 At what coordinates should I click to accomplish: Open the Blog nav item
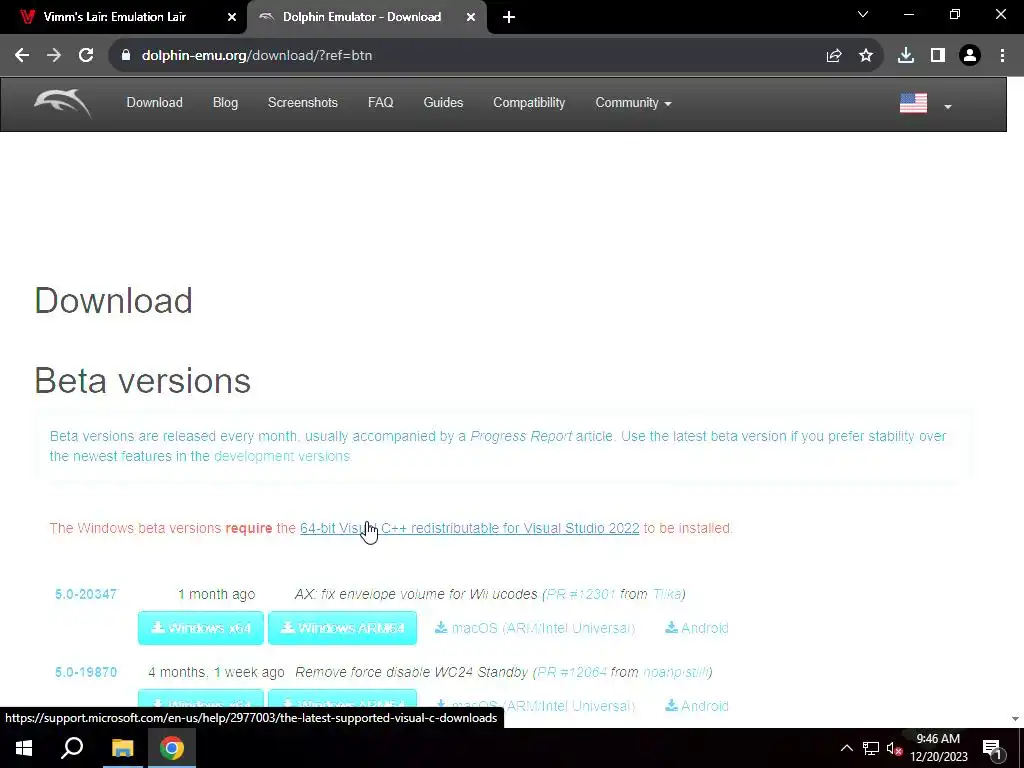pyautogui.click(x=225, y=103)
